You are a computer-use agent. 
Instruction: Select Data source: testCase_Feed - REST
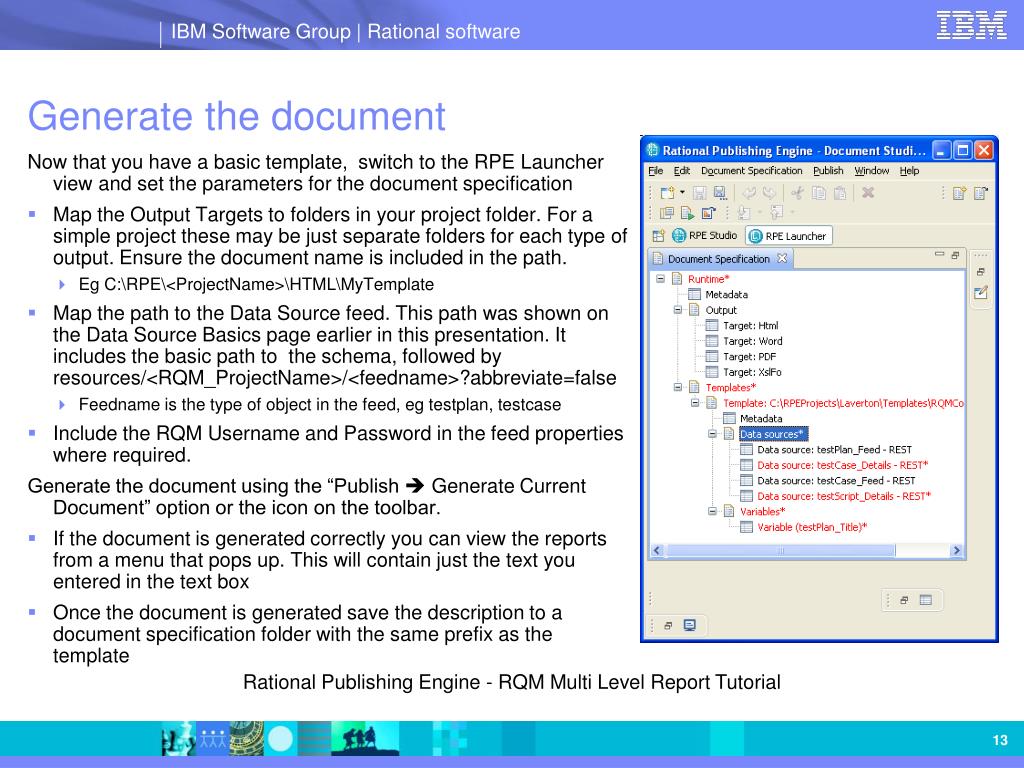click(x=836, y=481)
